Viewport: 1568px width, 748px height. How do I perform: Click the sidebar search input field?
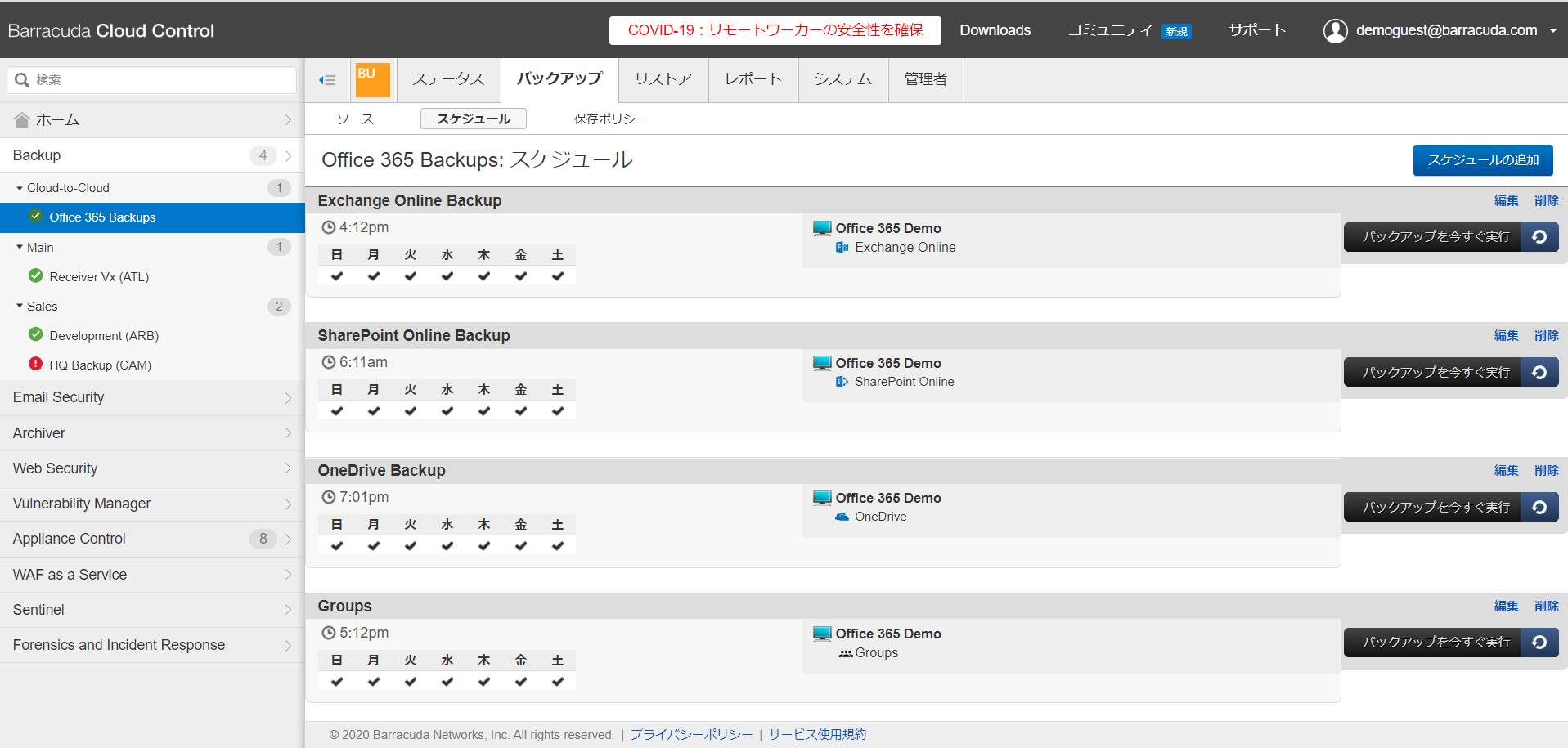152,80
